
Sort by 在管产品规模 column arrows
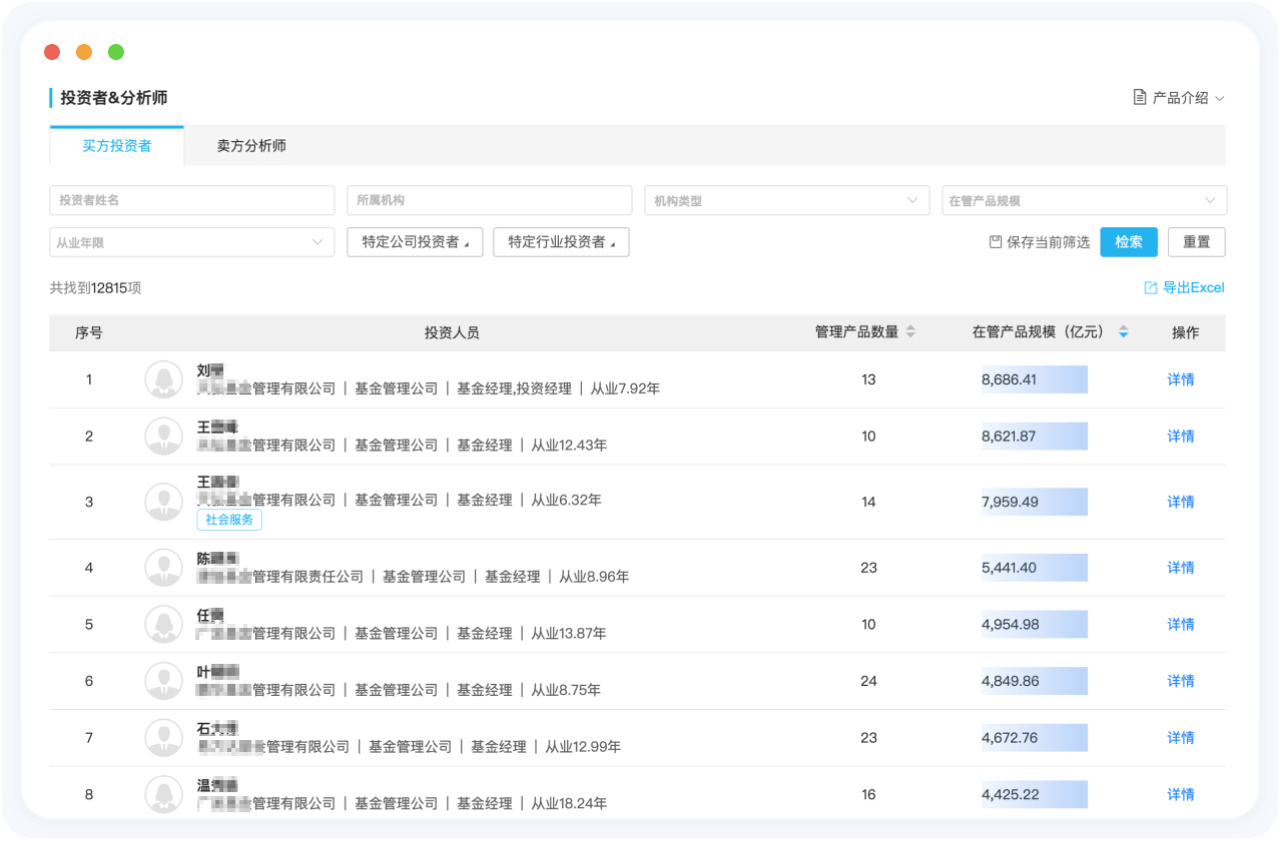tap(1123, 333)
